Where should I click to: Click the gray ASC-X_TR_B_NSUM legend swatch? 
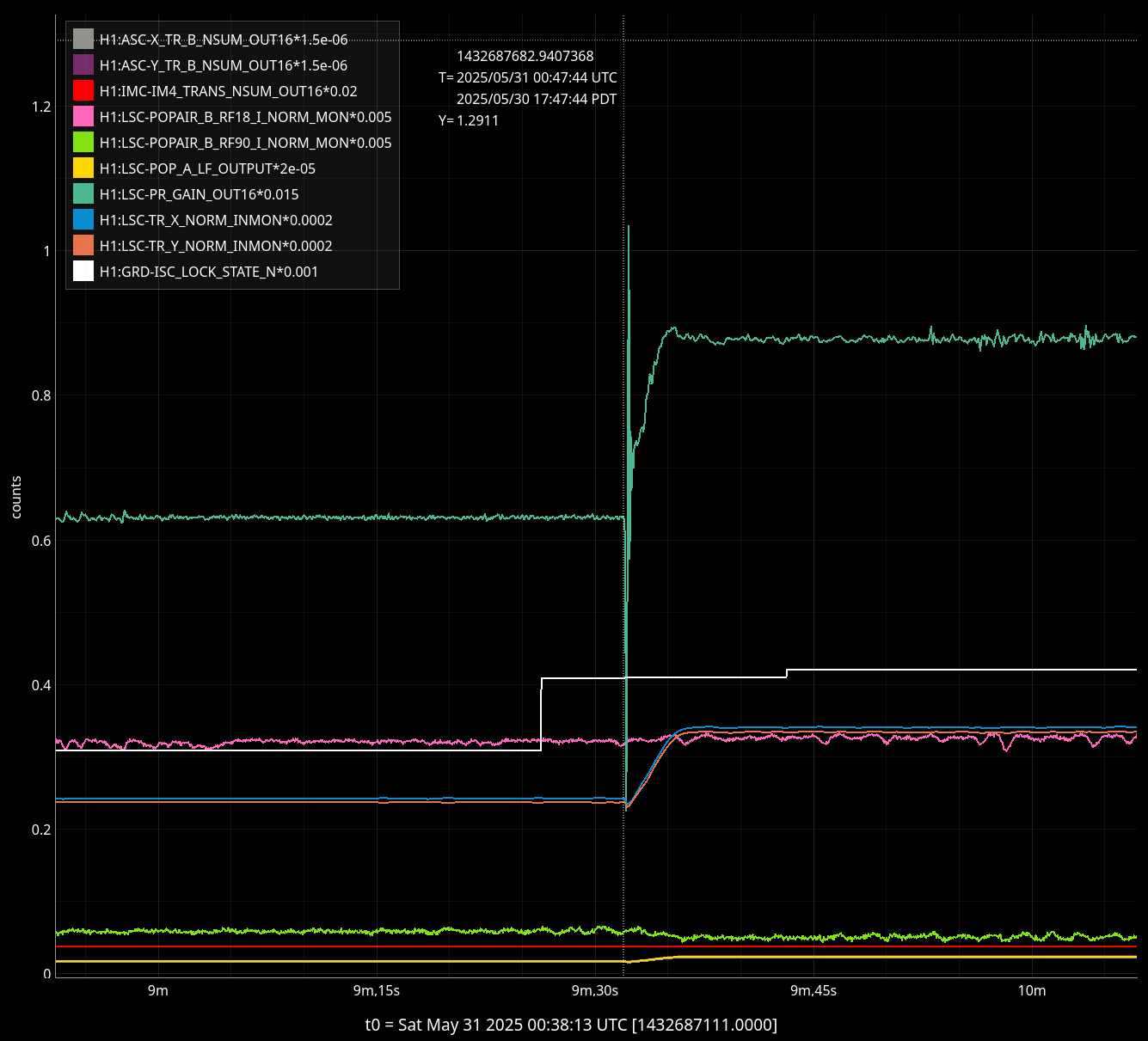83,40
